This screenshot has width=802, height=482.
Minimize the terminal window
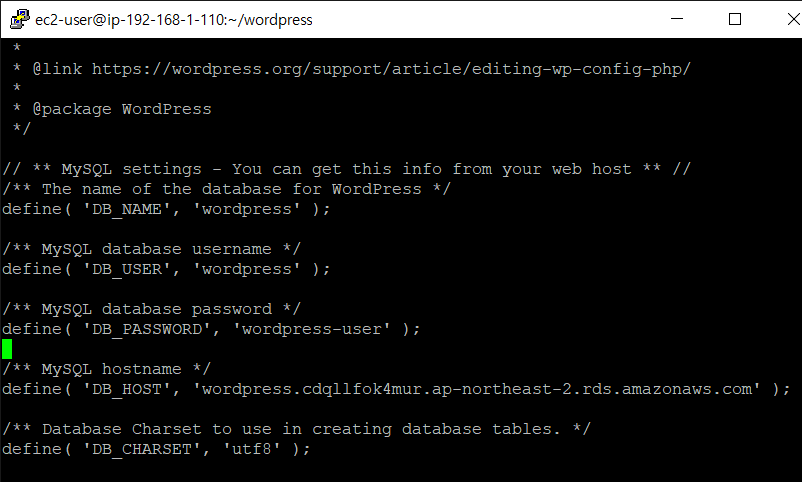click(677, 19)
